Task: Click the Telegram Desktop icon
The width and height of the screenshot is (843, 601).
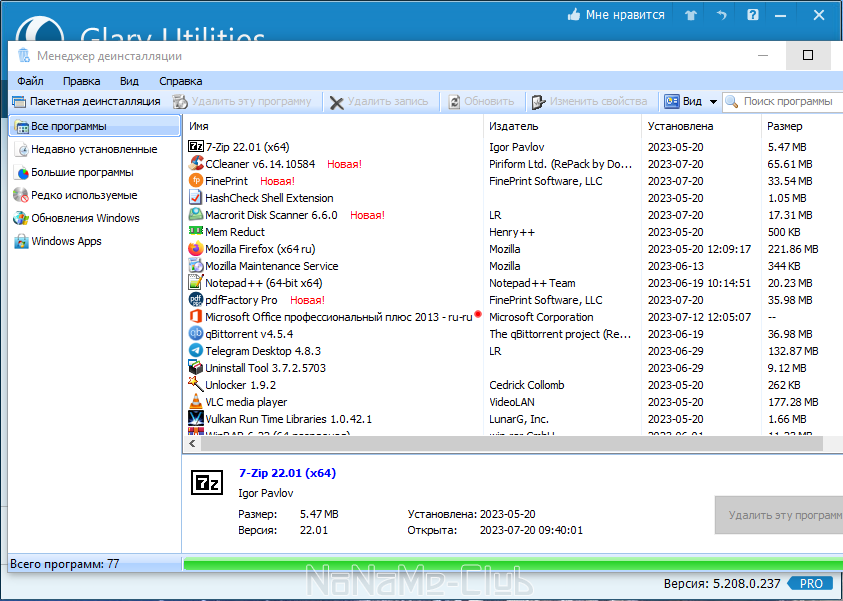Action: point(196,350)
